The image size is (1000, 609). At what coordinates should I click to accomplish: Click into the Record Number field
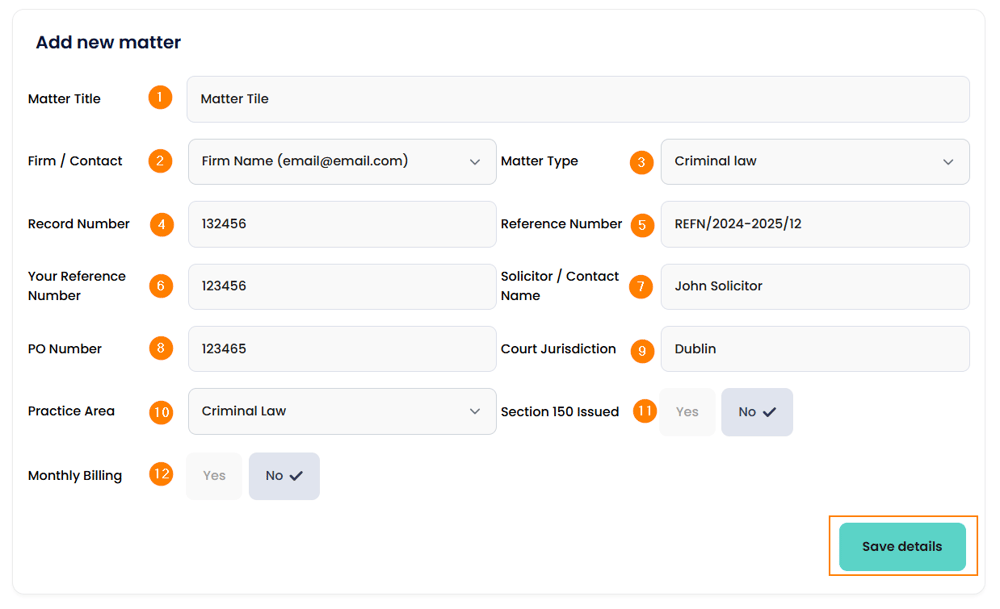[342, 224]
